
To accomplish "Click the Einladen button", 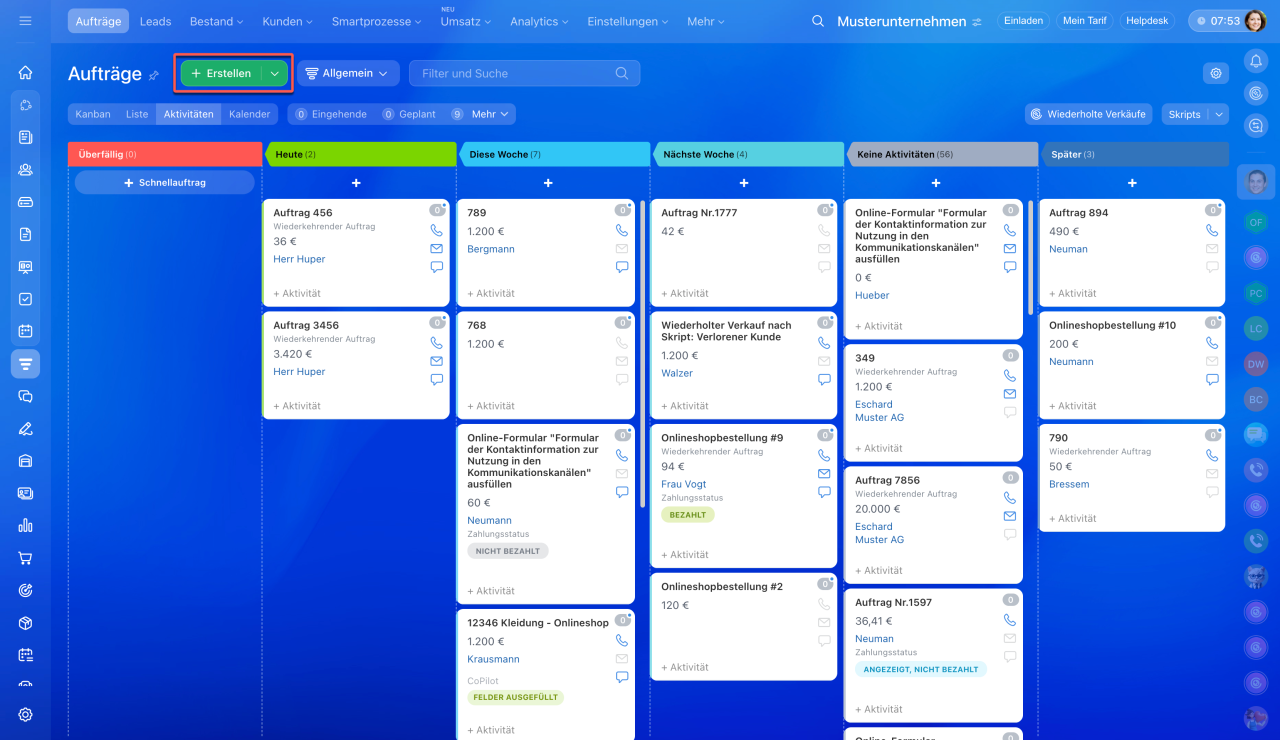I will tap(1023, 21).
